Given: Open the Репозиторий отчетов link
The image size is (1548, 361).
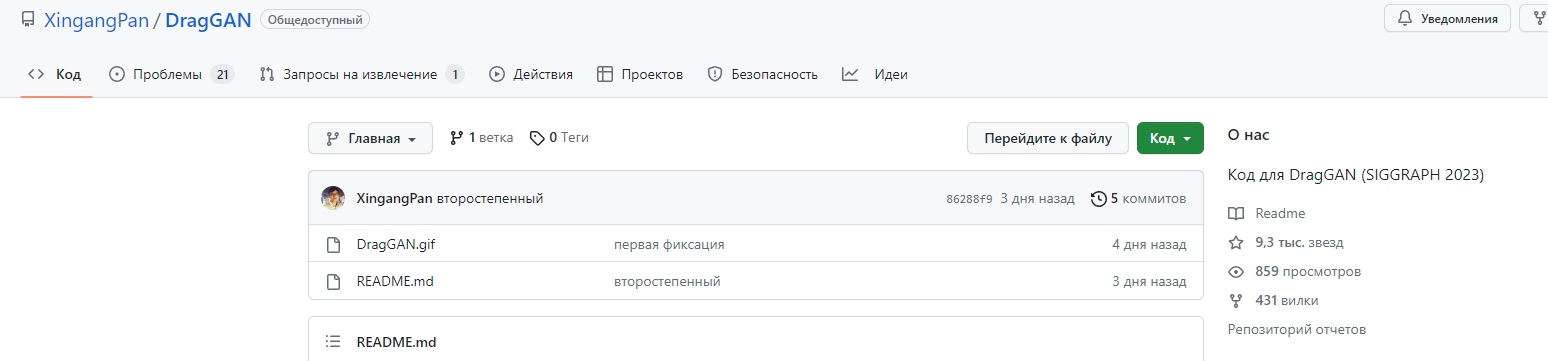Looking at the screenshot, I should [x=1296, y=329].
